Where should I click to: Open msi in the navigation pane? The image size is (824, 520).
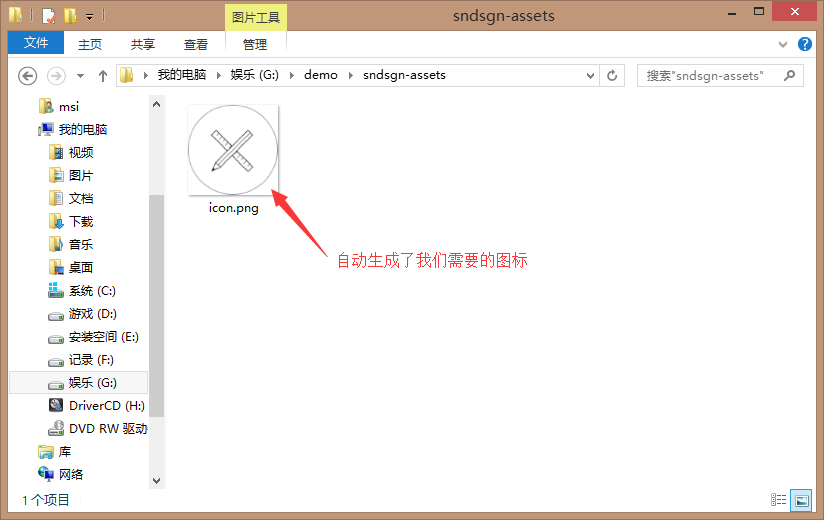pos(69,107)
